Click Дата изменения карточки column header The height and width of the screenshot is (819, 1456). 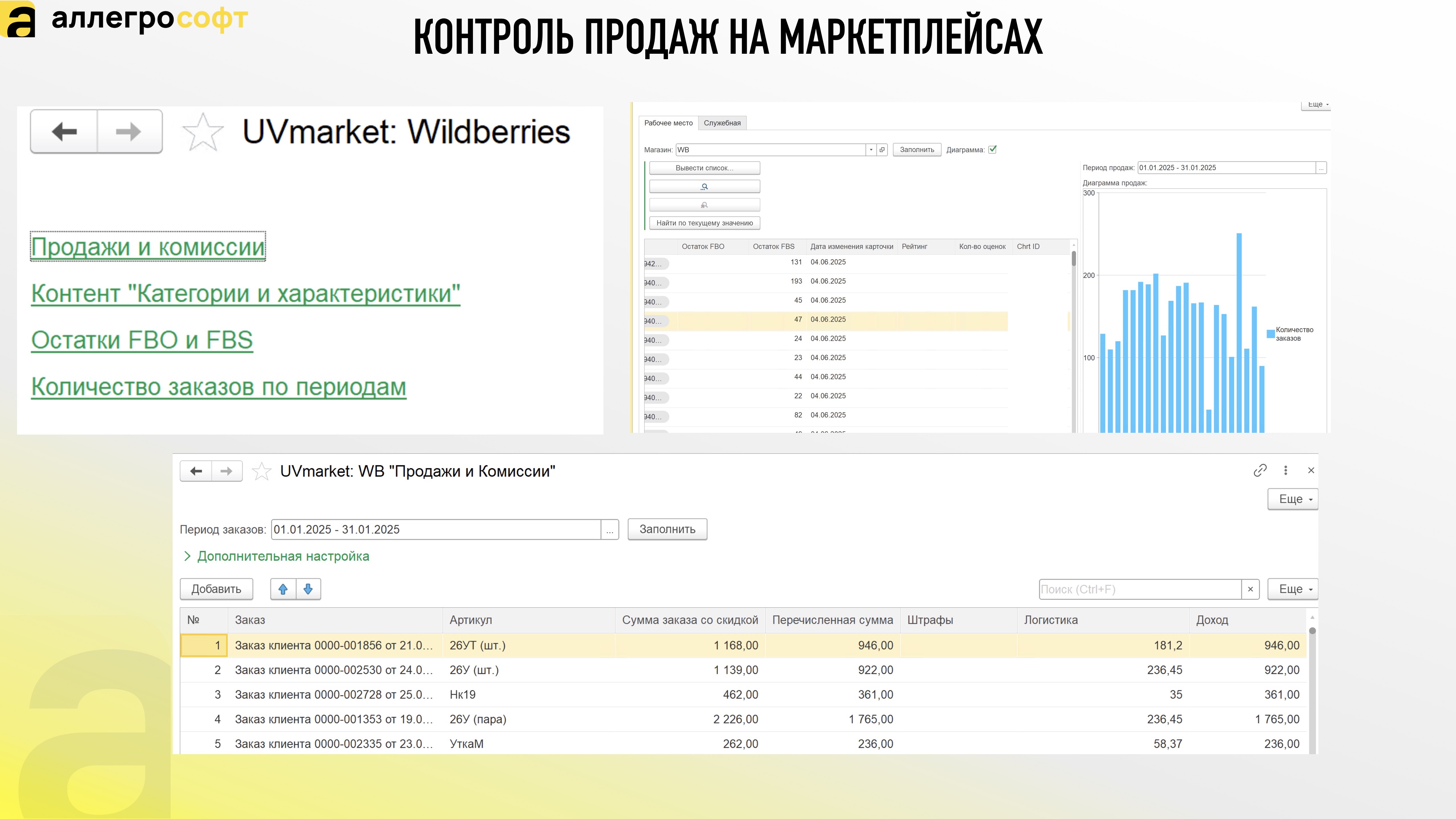point(852,247)
